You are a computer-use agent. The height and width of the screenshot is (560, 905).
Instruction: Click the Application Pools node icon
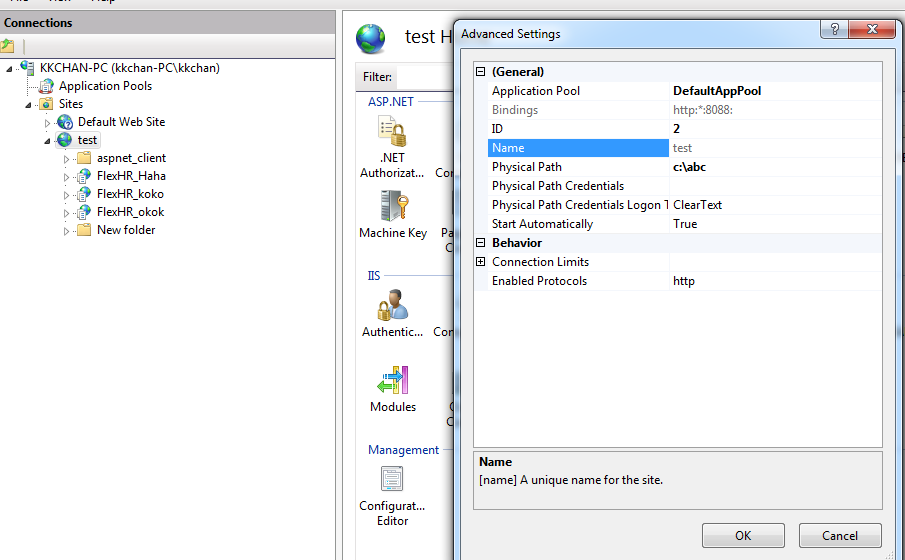pyautogui.click(x=46, y=86)
